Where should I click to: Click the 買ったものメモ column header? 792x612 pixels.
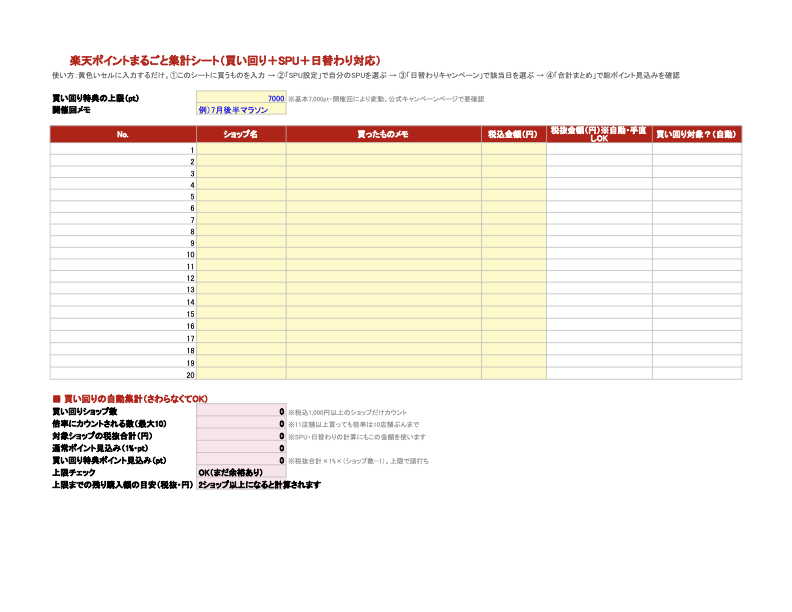point(384,134)
